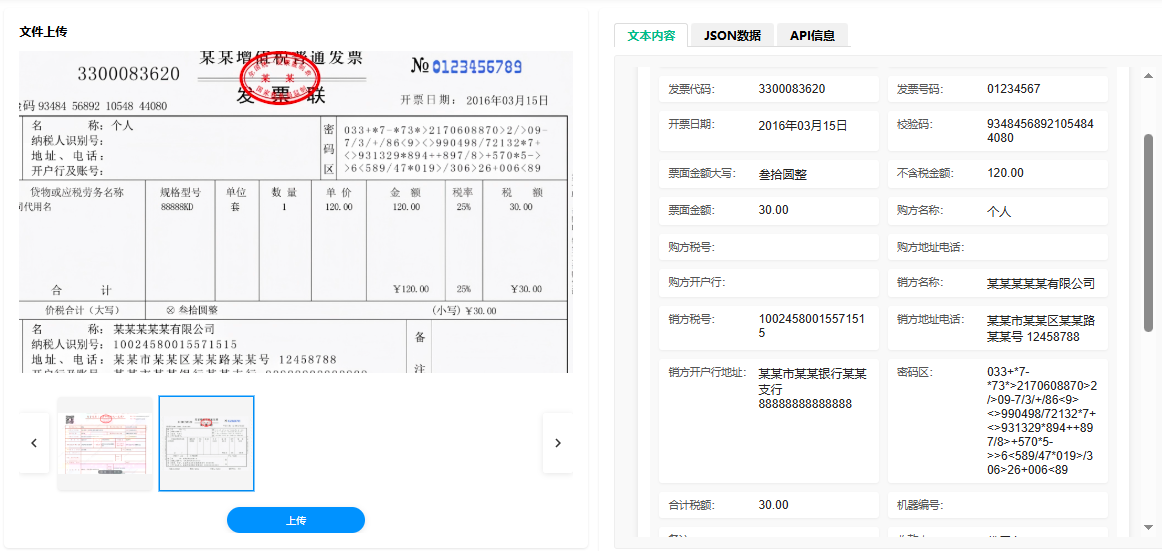Click the blue 上传 button
This screenshot has width=1162, height=551.
tap(296, 520)
